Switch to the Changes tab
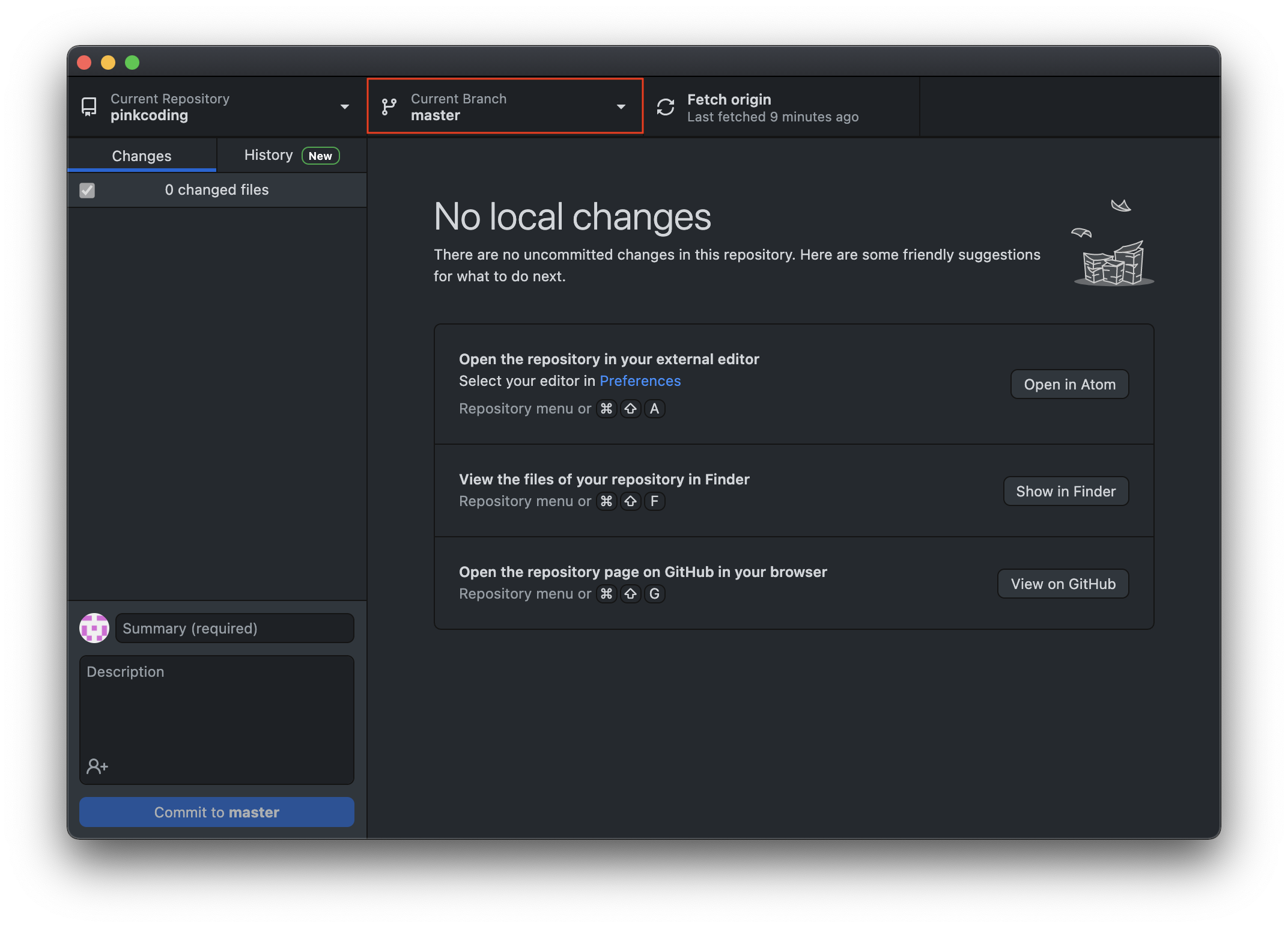 [142, 155]
